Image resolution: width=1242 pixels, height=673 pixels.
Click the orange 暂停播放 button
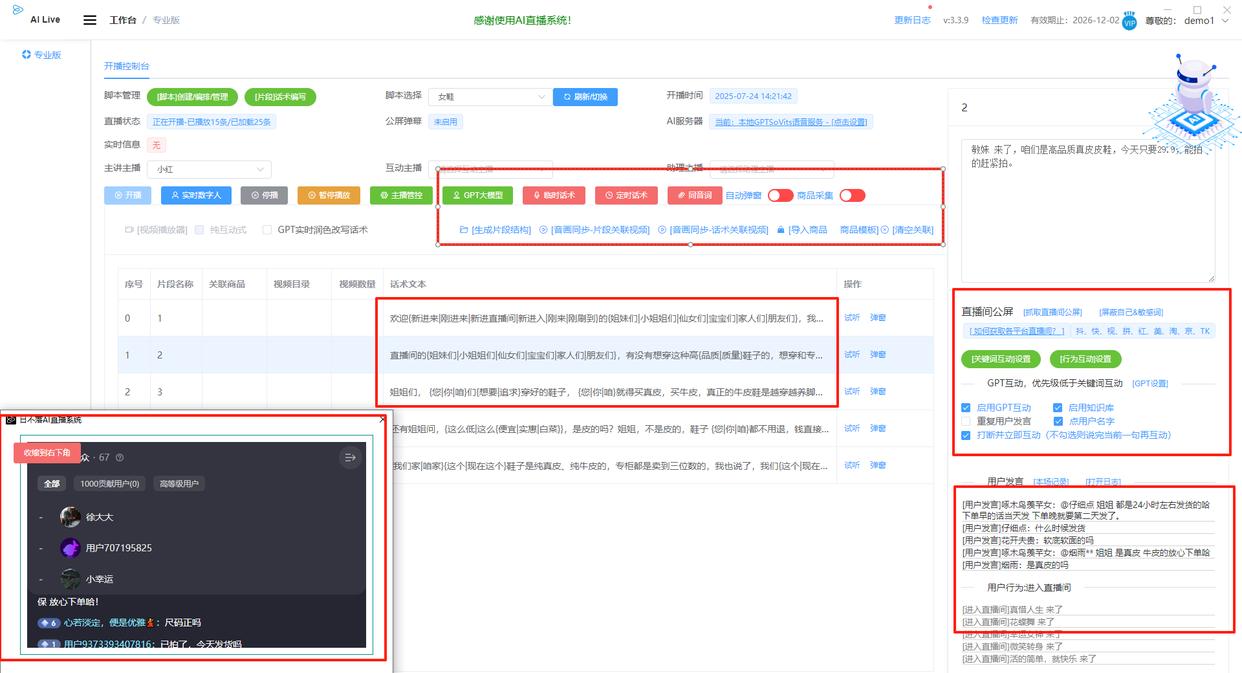[x=328, y=195]
